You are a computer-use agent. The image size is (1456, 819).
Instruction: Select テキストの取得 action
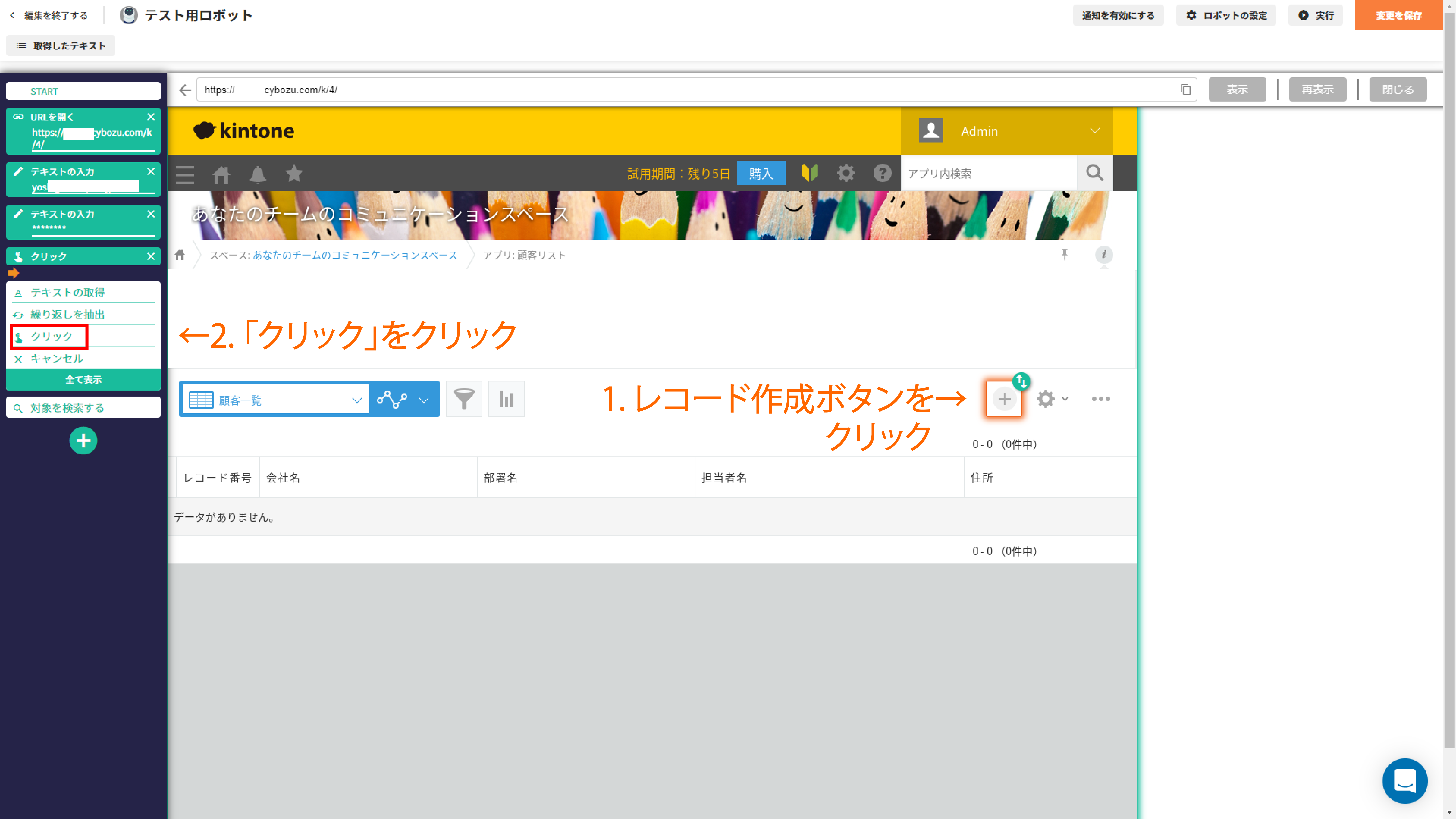83,293
